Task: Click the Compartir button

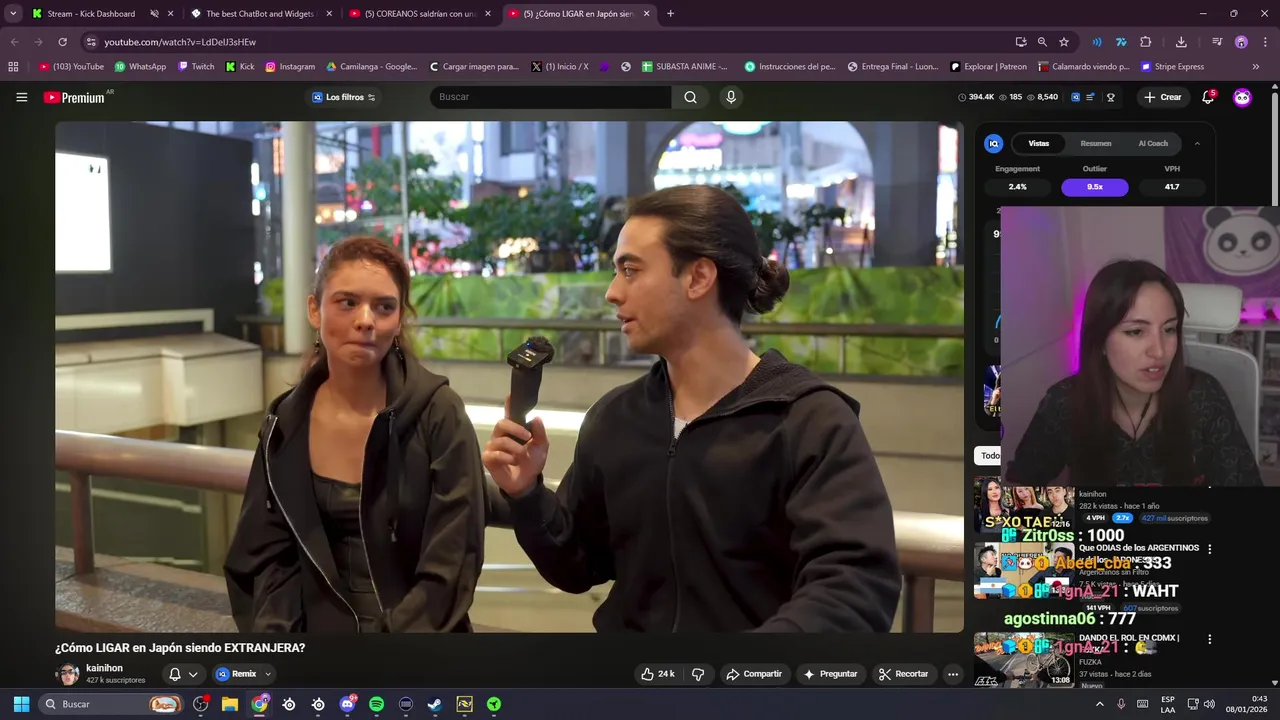Action: click(754, 674)
